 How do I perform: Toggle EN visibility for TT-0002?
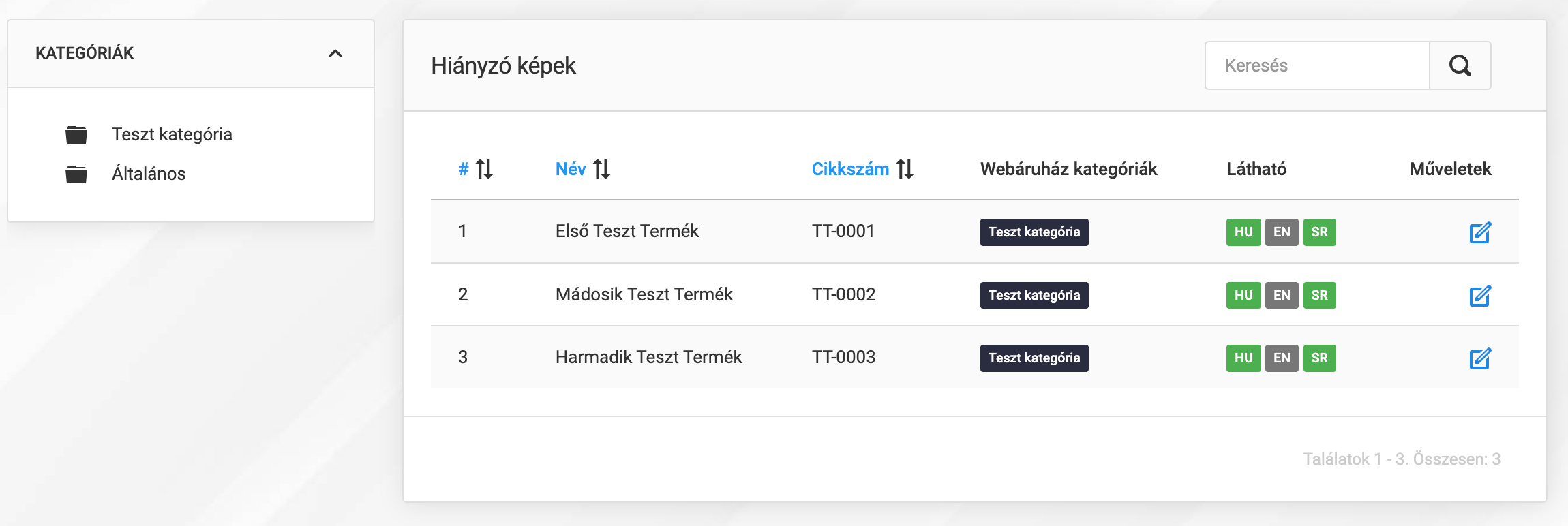[x=1282, y=296]
